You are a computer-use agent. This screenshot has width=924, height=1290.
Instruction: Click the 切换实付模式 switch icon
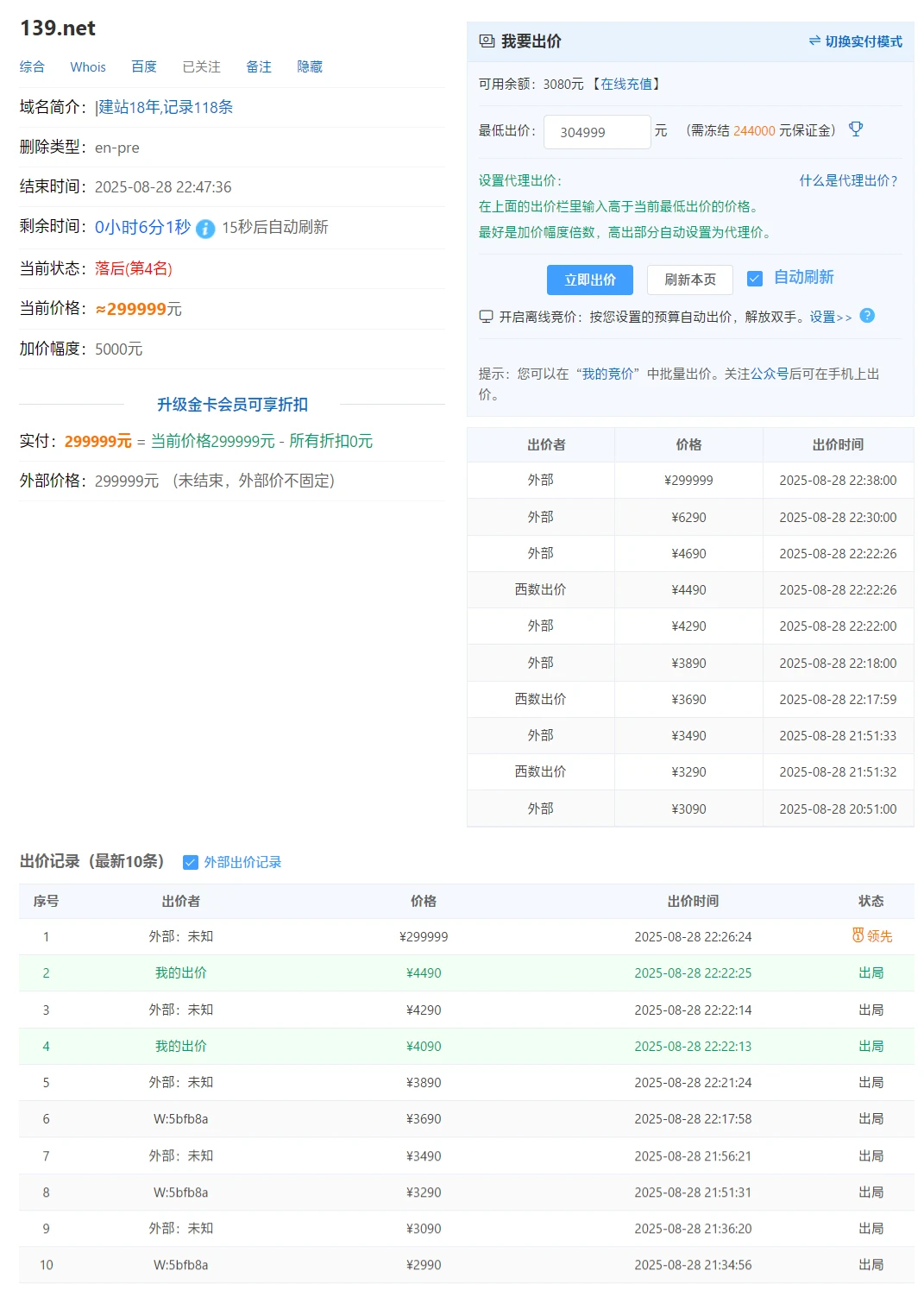point(814,41)
